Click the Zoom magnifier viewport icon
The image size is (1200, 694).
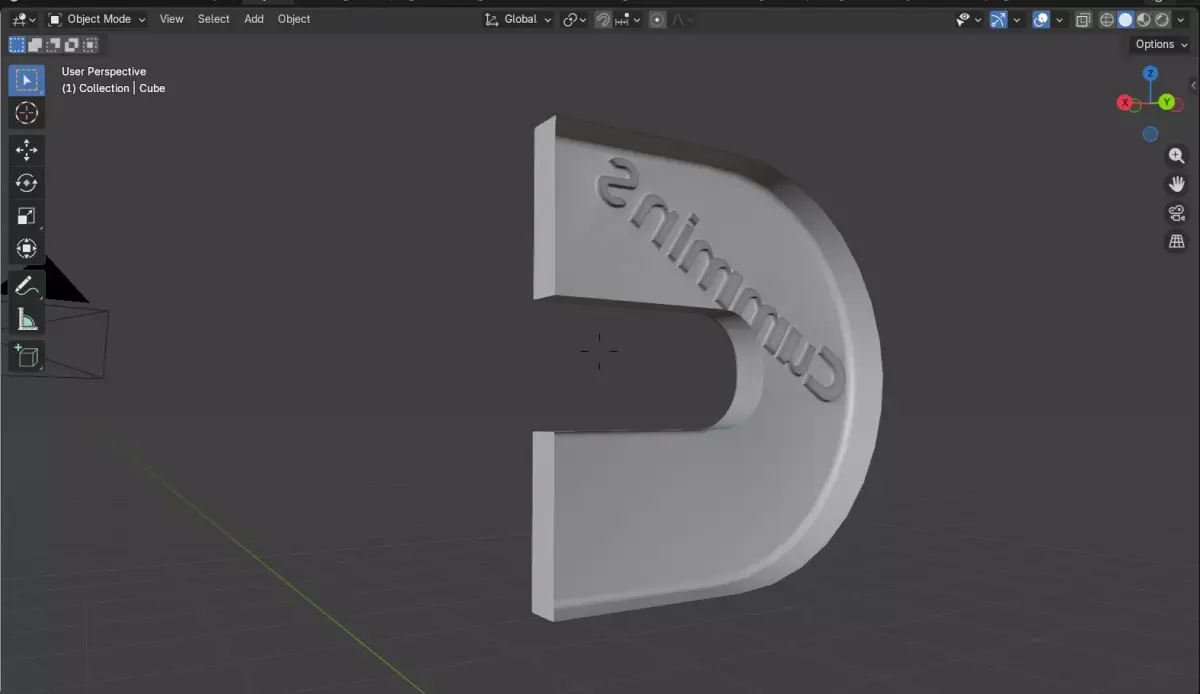1177,156
